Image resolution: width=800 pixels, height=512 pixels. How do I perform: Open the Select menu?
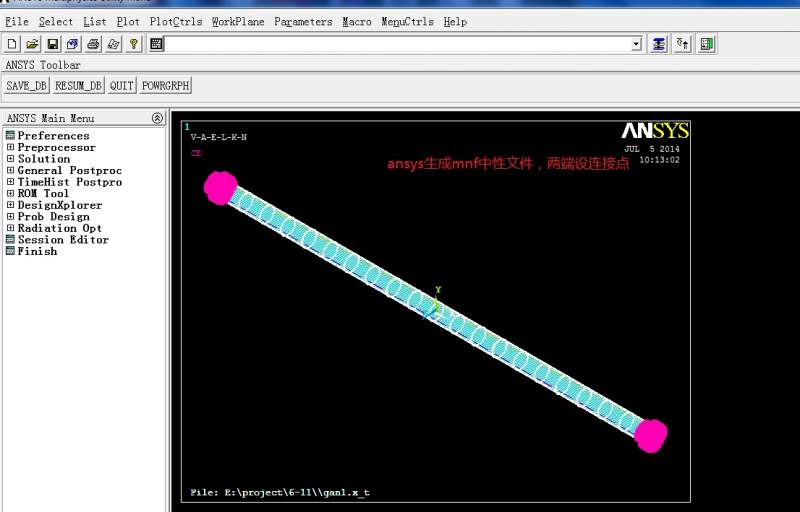pos(56,22)
